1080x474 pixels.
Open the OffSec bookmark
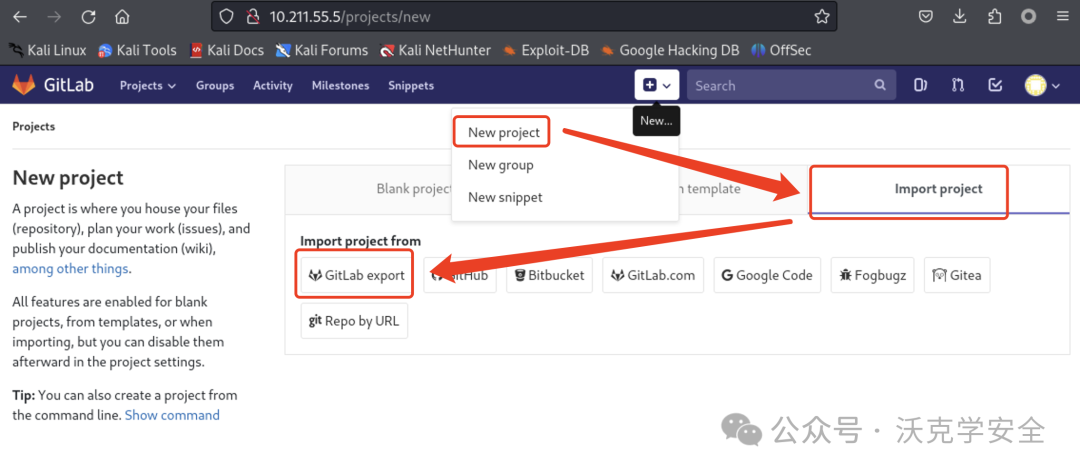(x=781, y=50)
